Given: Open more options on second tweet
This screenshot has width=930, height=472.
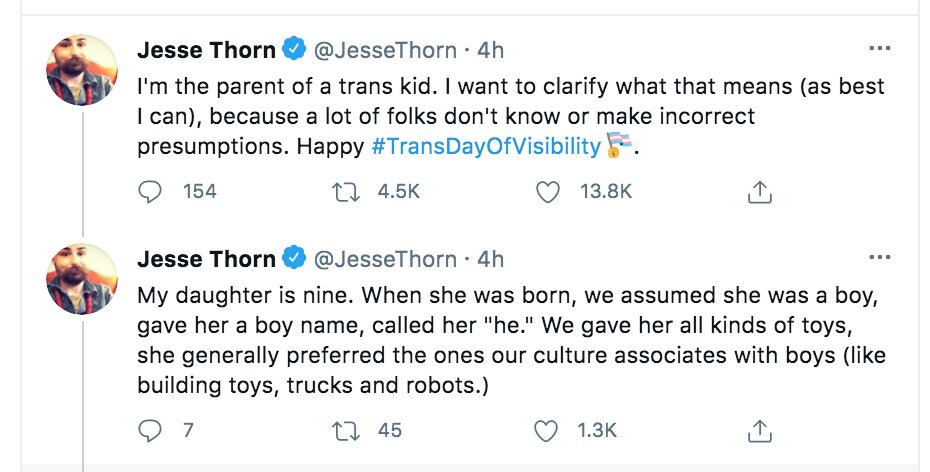Looking at the screenshot, I should (x=880, y=258).
